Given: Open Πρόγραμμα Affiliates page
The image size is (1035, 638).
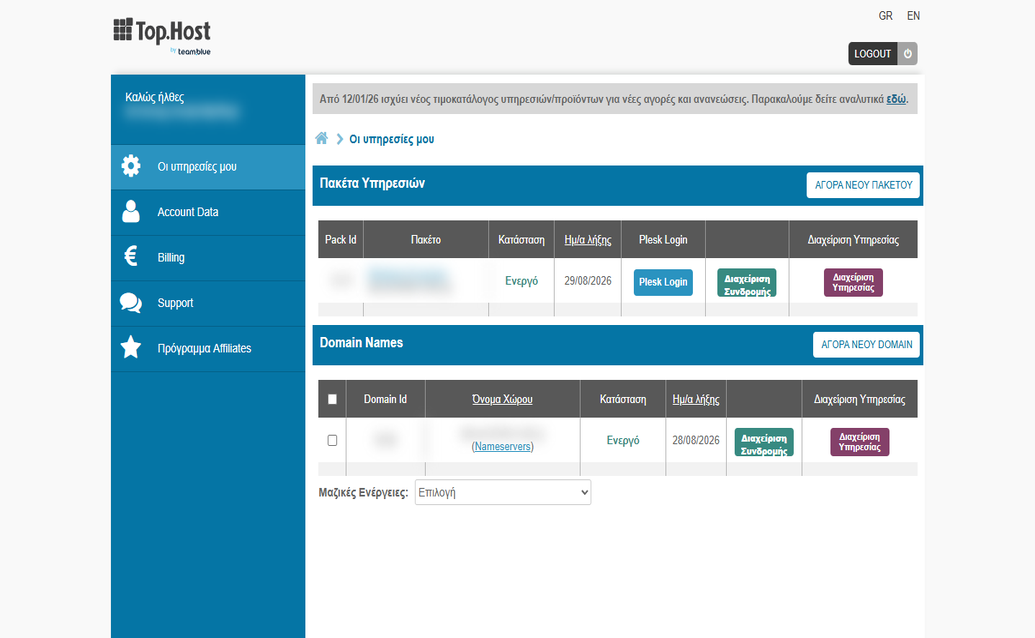Looking at the screenshot, I should [208, 349].
